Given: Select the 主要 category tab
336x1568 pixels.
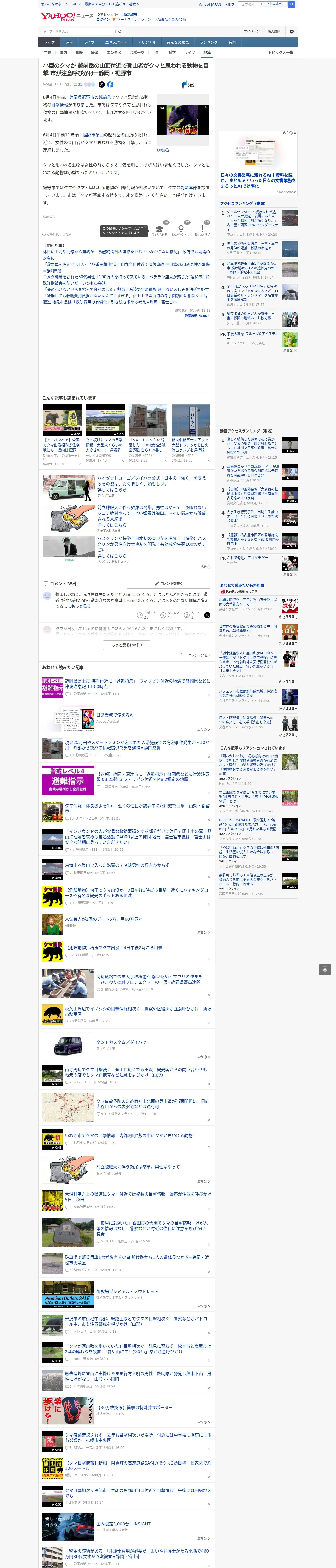Looking at the screenshot, I should [x=48, y=52].
